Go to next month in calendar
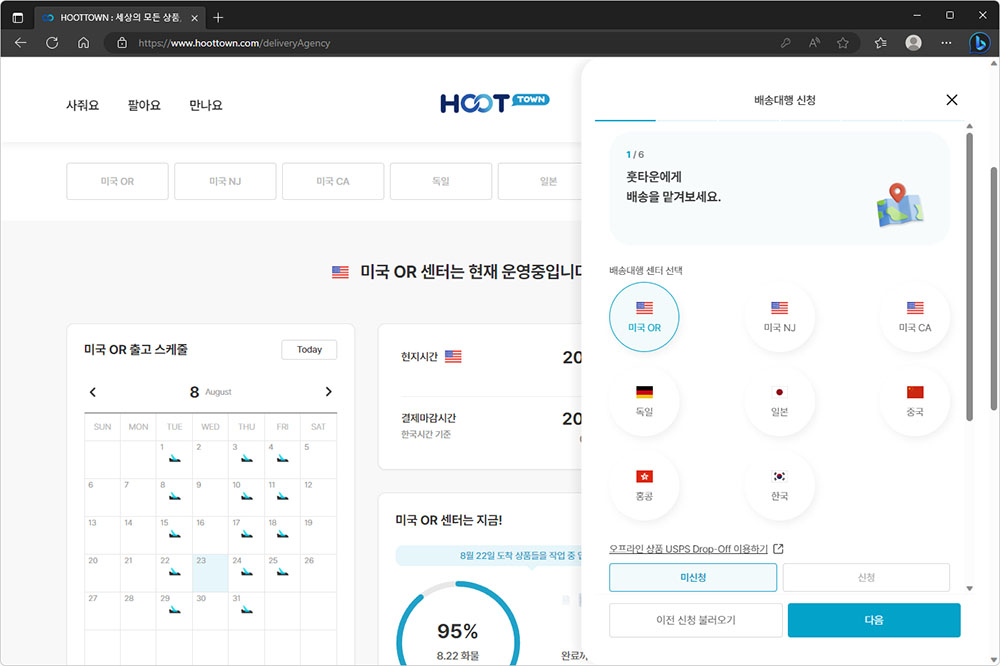 [x=328, y=392]
